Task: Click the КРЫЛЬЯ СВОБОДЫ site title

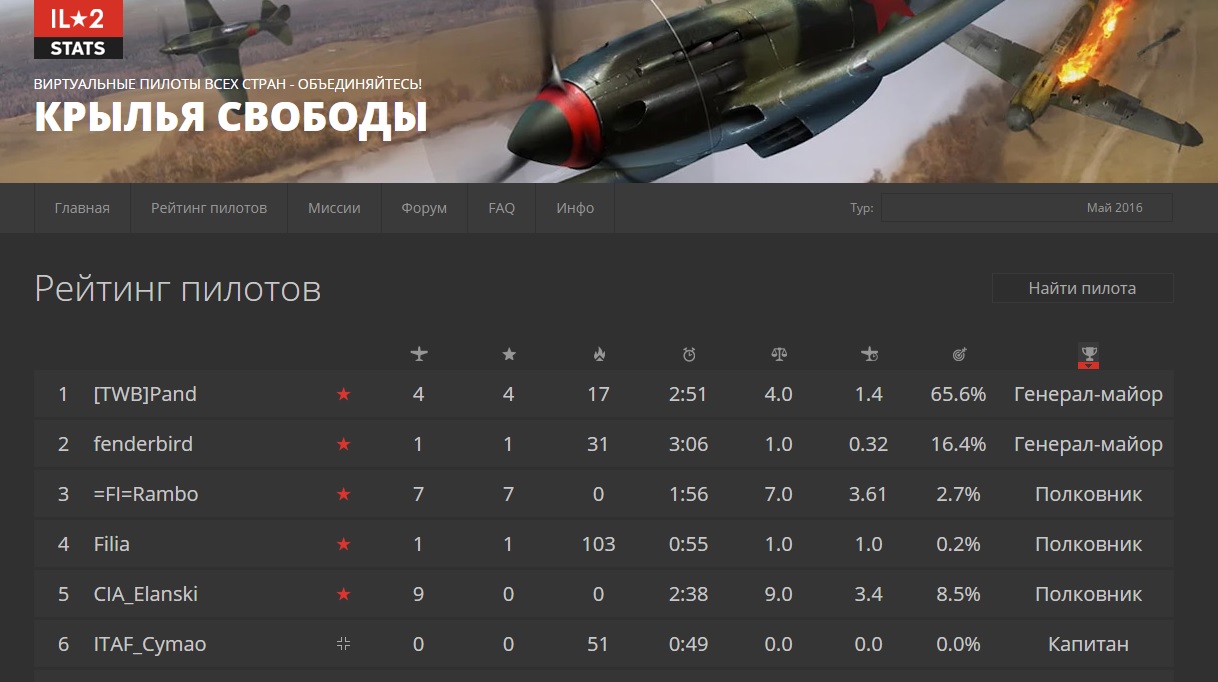Action: tap(231, 117)
